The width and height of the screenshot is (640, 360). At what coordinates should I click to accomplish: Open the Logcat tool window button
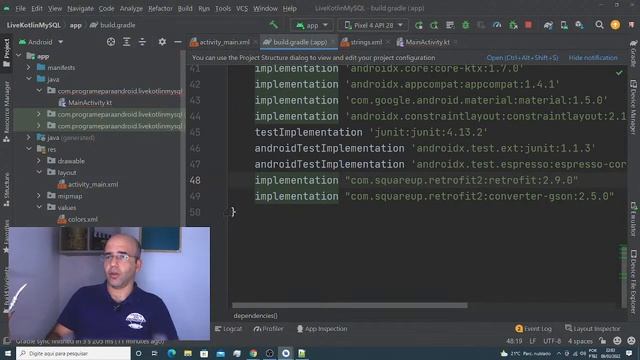pos(229,329)
